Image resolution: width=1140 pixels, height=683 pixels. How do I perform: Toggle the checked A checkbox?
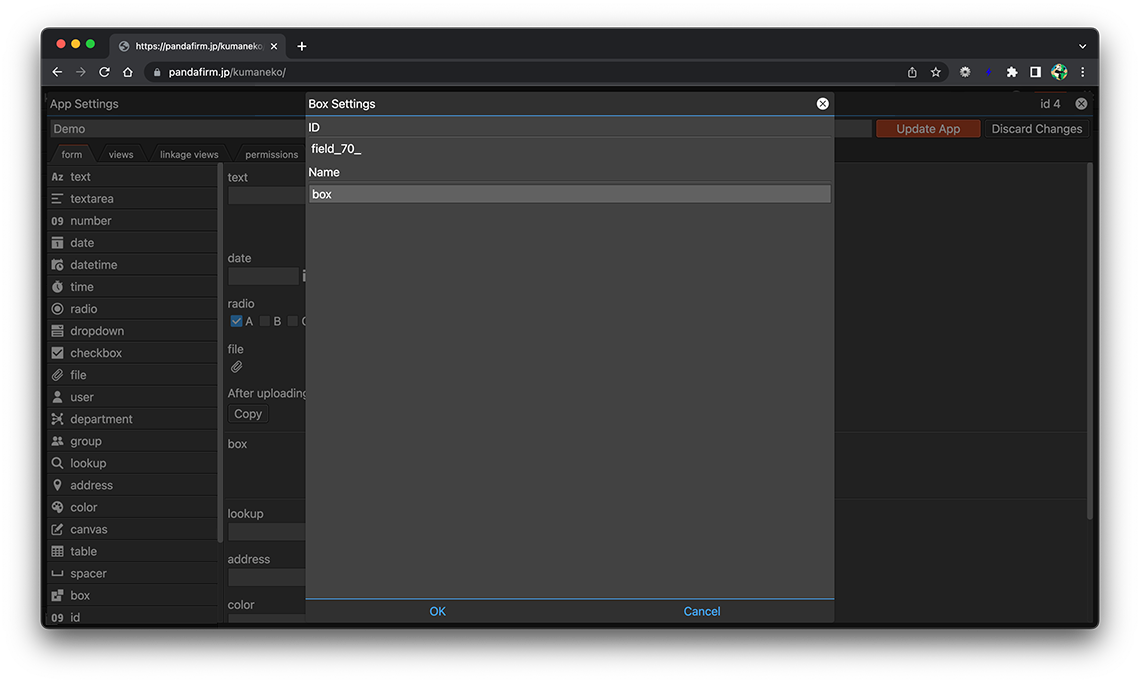point(236,321)
